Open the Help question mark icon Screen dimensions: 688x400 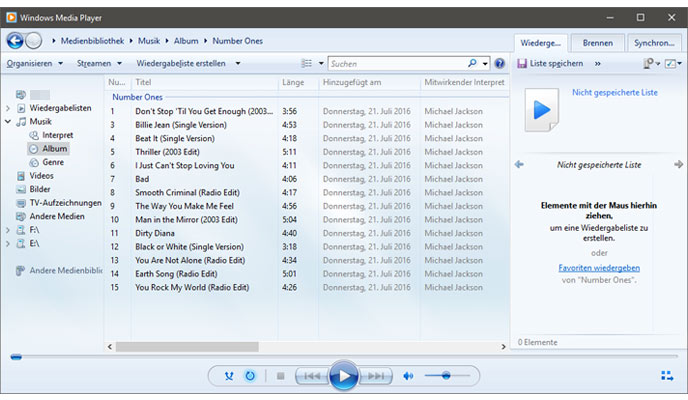499,63
